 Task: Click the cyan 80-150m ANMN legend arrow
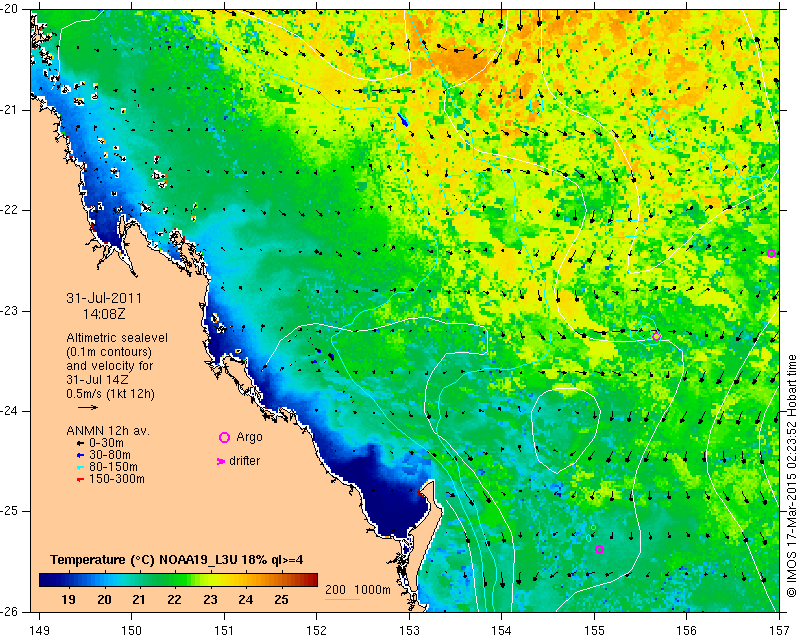click(80, 467)
